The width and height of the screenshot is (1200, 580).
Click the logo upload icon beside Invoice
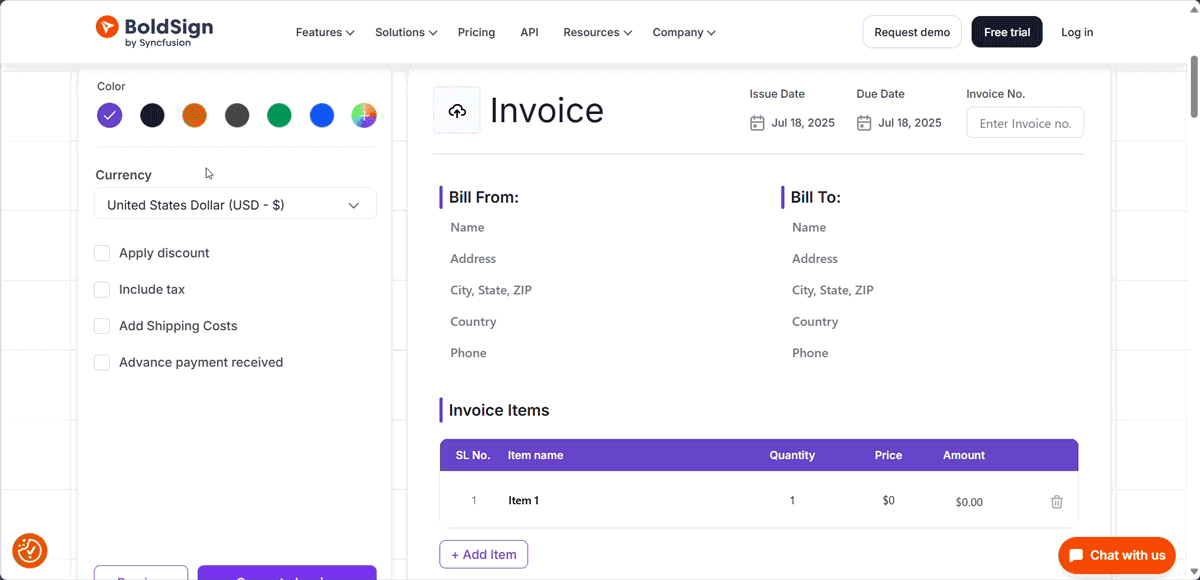pyautogui.click(x=457, y=110)
